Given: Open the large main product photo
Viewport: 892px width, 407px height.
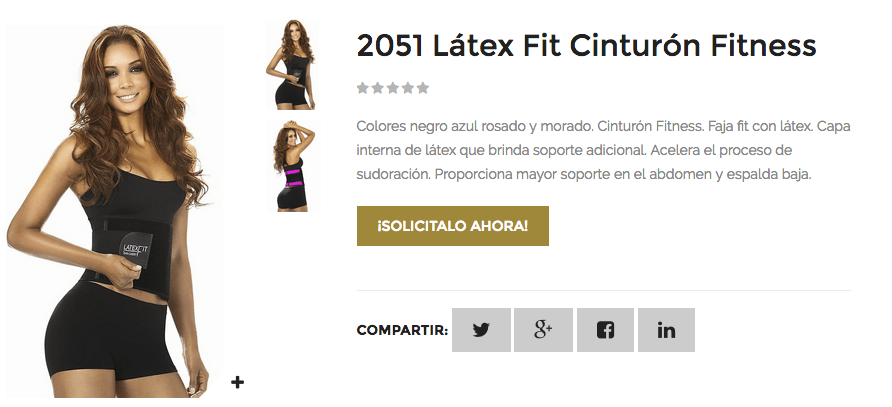Looking at the screenshot, I should point(114,211).
